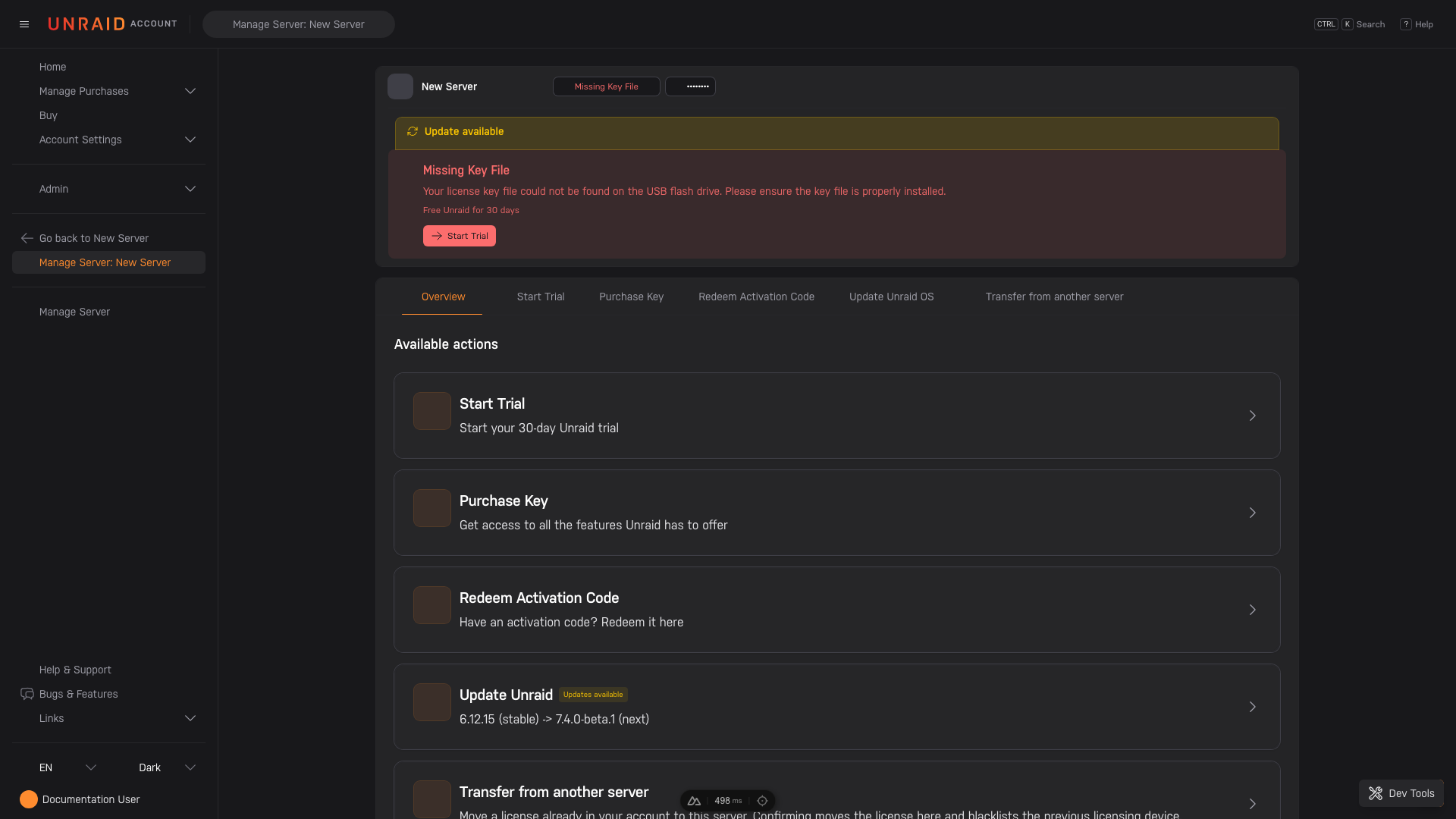Click the Documentation User name
The image size is (1456, 819).
91,799
